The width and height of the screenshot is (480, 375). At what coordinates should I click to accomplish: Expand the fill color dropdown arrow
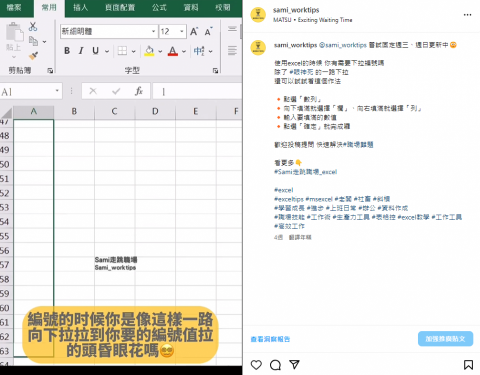point(160,51)
